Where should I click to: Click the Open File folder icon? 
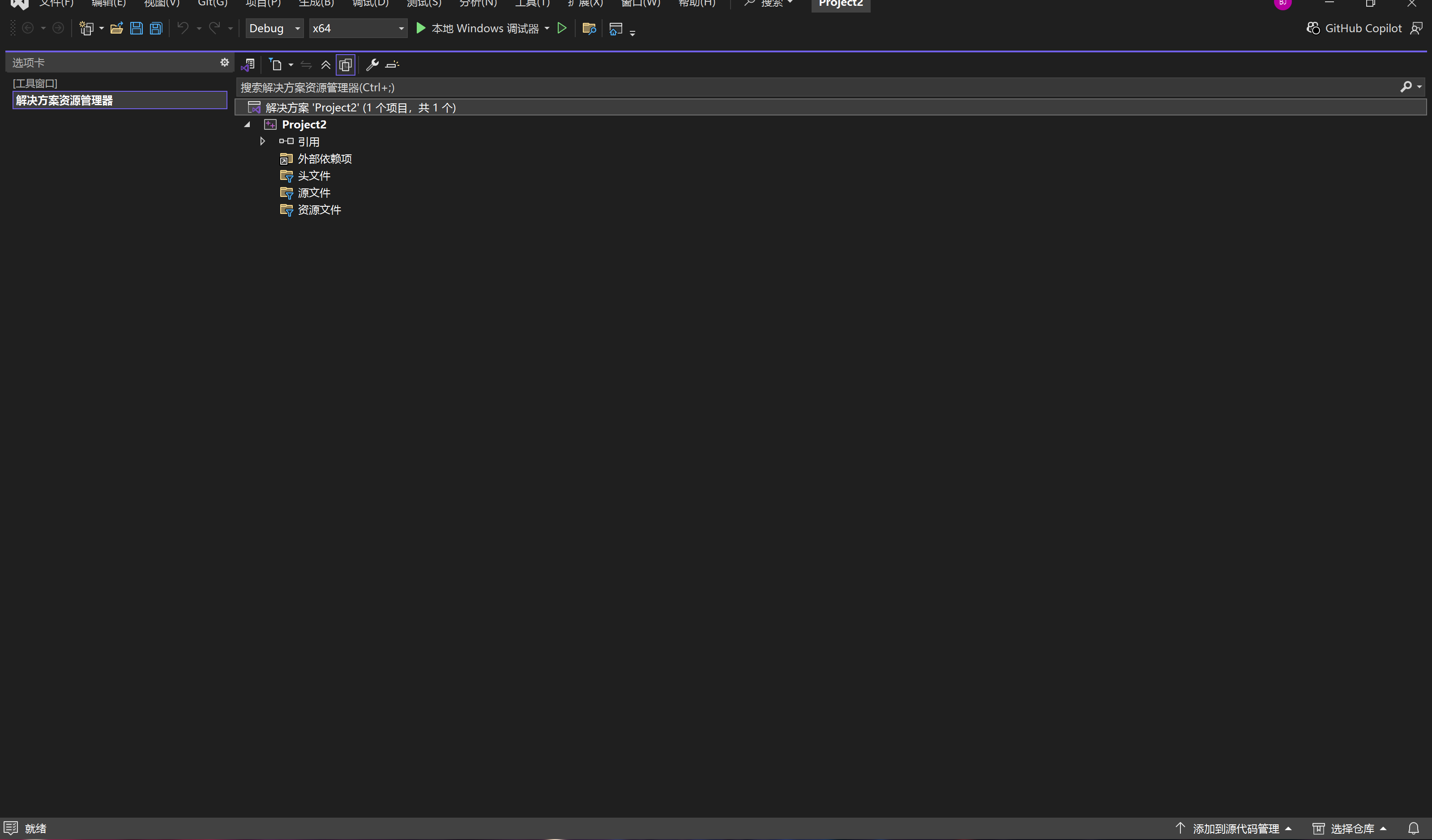[116, 28]
